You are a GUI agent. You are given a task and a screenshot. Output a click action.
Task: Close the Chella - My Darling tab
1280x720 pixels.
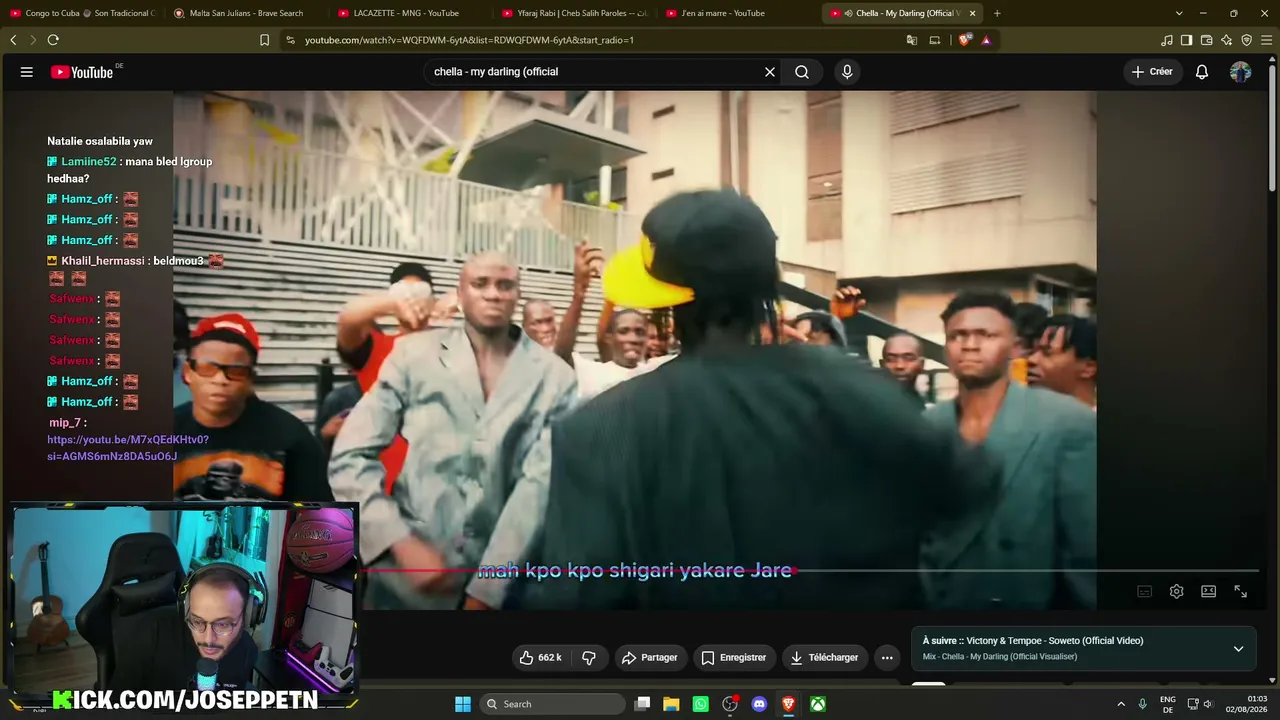tap(972, 13)
